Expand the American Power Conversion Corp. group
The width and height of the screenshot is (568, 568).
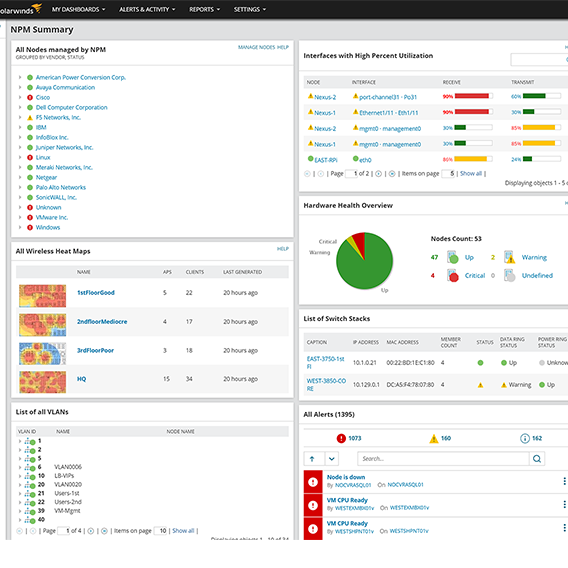[x=20, y=77]
